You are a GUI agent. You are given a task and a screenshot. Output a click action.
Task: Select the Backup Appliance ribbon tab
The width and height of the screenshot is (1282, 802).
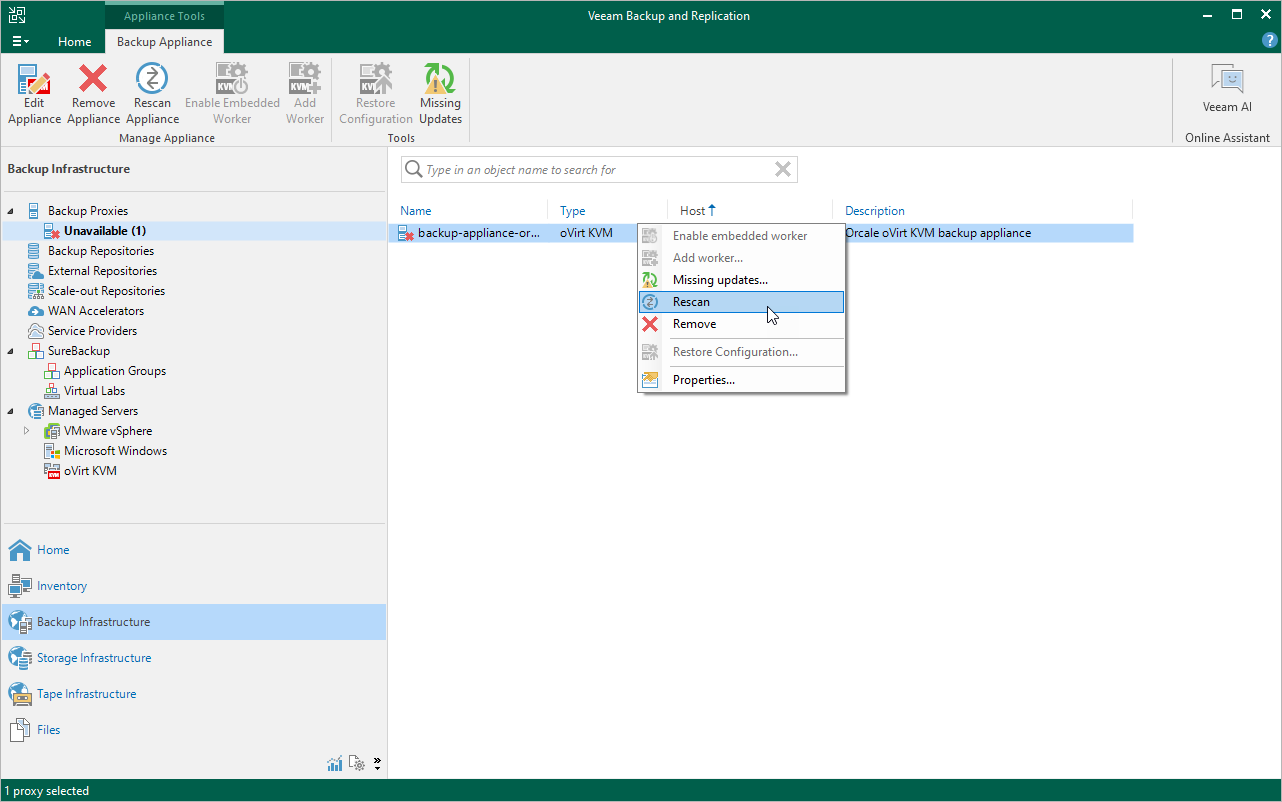click(x=164, y=42)
